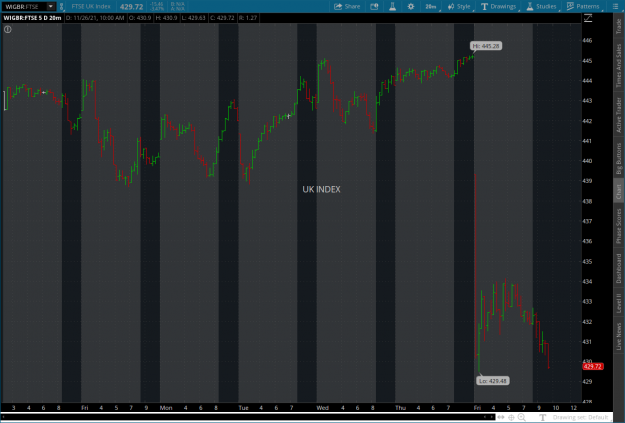This screenshot has width=625, height=423.
Task: Click the Wed label on time axis
Action: click(x=322, y=408)
